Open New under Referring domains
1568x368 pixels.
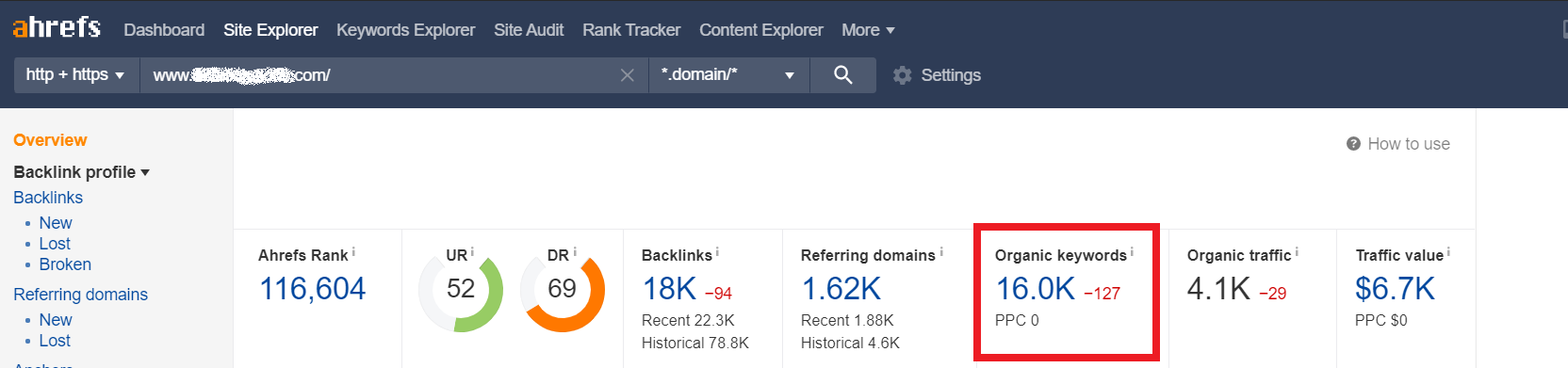click(56, 320)
